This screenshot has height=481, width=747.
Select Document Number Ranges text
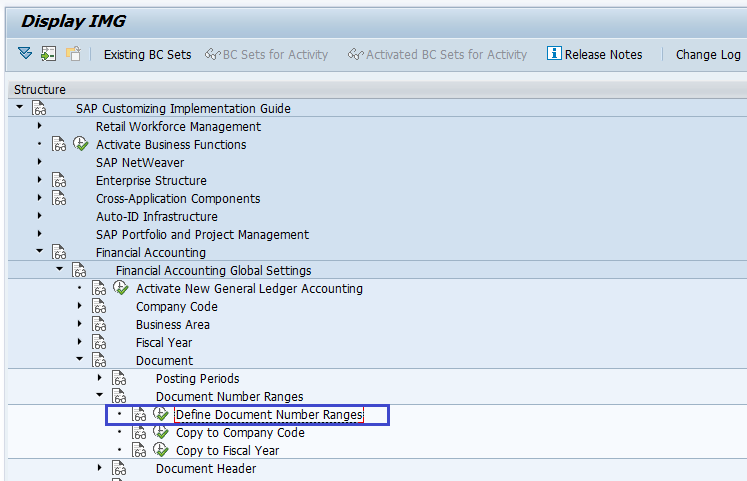click(229, 397)
